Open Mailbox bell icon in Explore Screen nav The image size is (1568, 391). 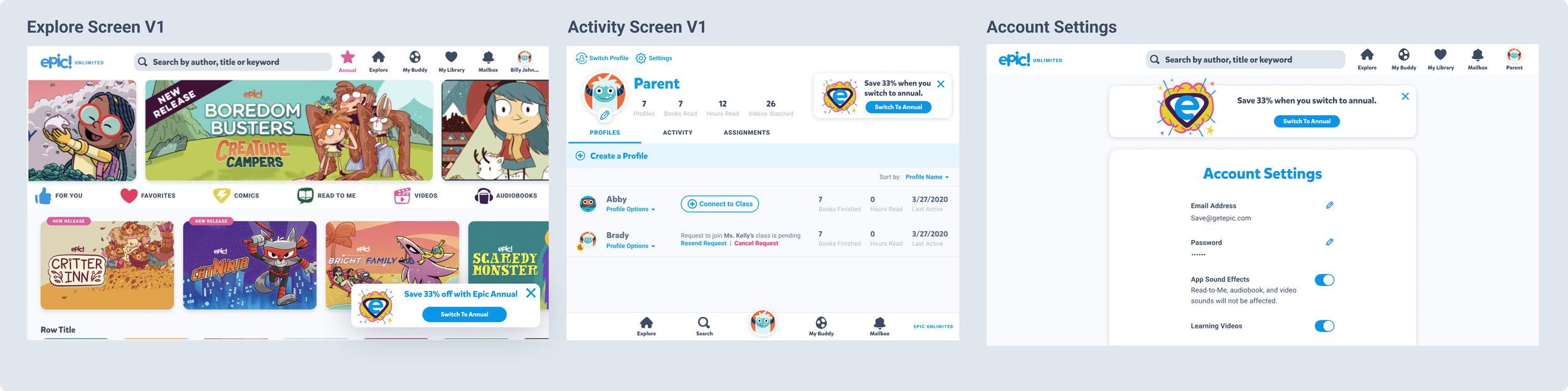click(488, 57)
